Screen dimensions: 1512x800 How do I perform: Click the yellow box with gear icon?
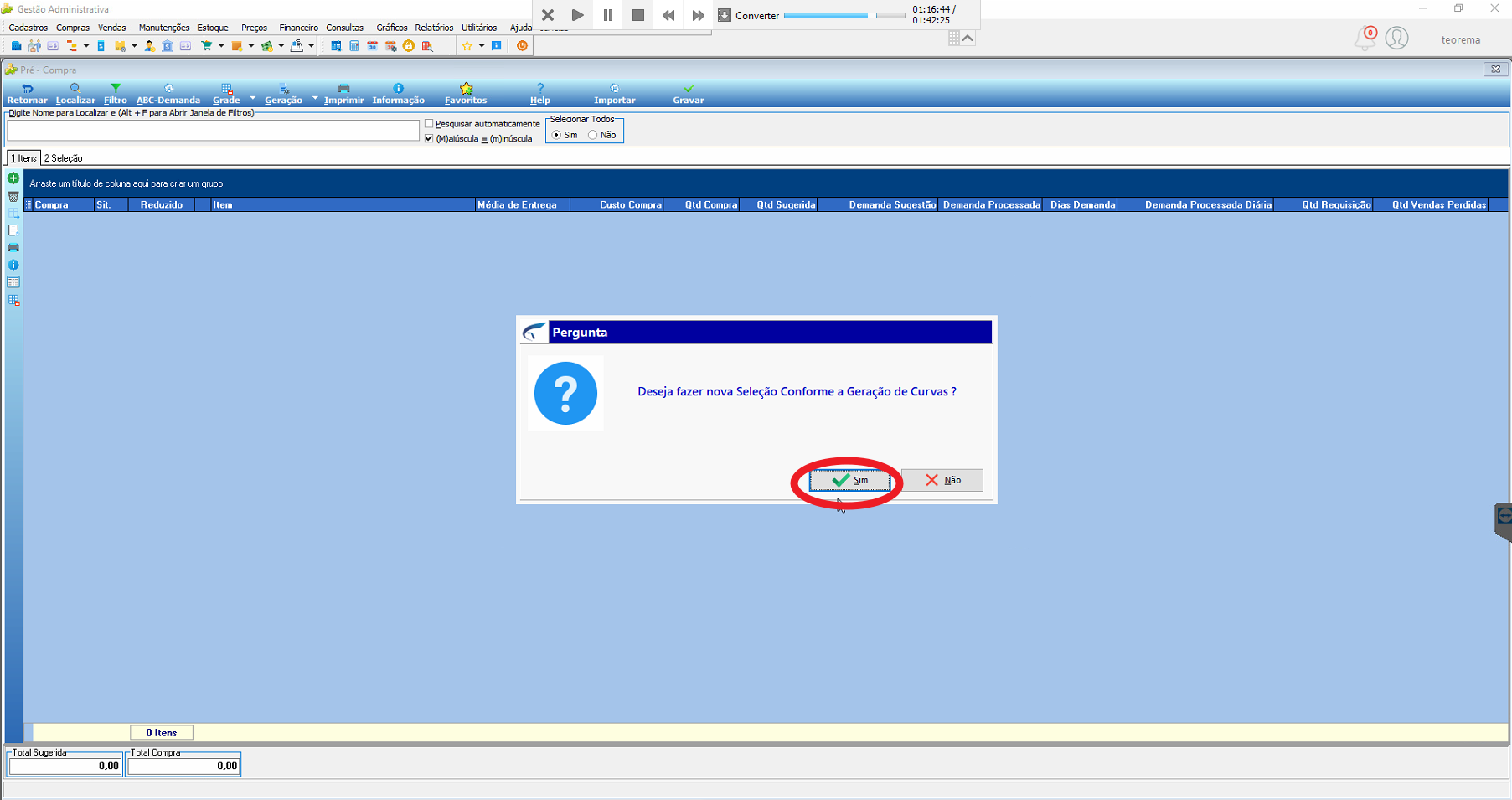coord(120,46)
